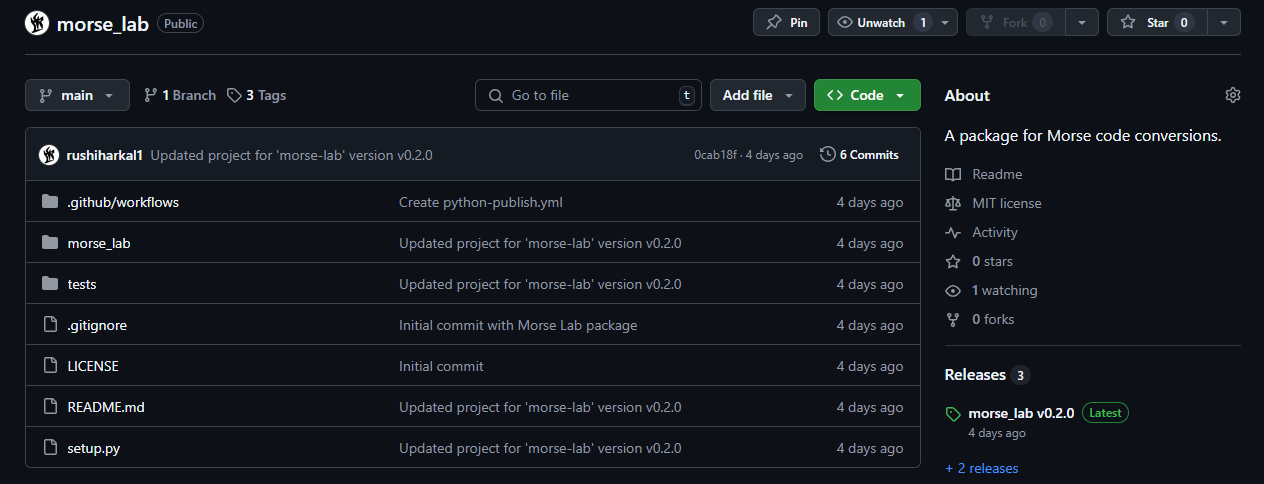Screen dimensions: 1264x484
Task: Click the Unwatch button
Action: (881, 22)
